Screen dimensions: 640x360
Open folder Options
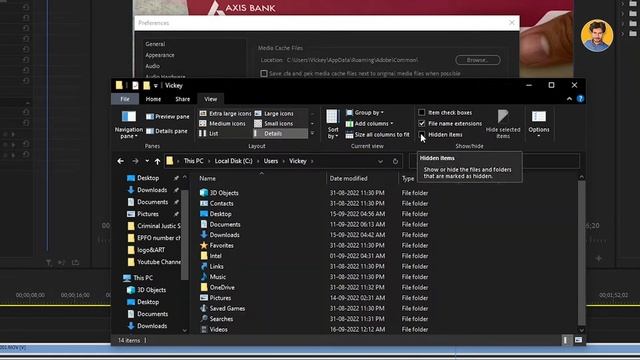(539, 124)
